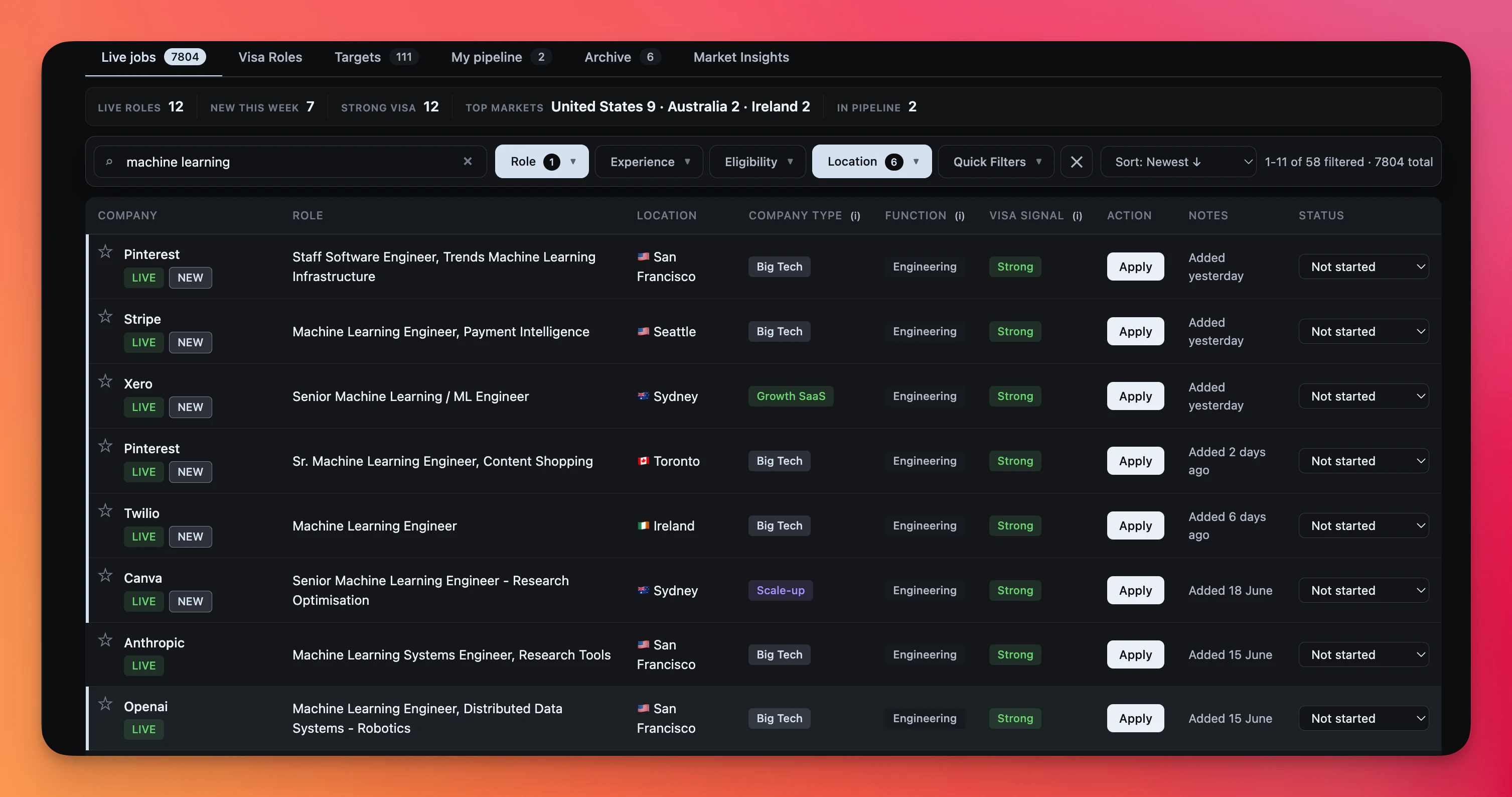Open the Archive tab
The image size is (1512, 797).
pos(622,57)
